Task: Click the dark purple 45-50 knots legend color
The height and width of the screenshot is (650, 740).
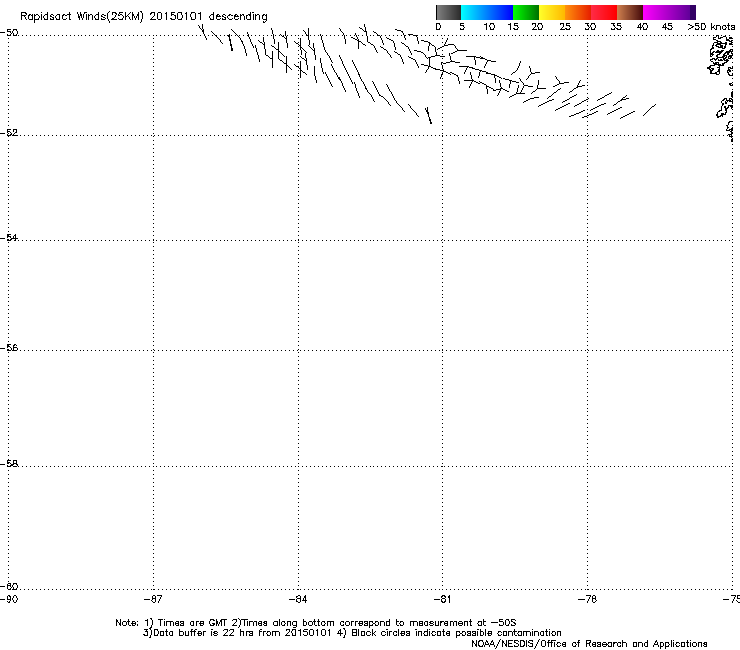Action: [682, 12]
